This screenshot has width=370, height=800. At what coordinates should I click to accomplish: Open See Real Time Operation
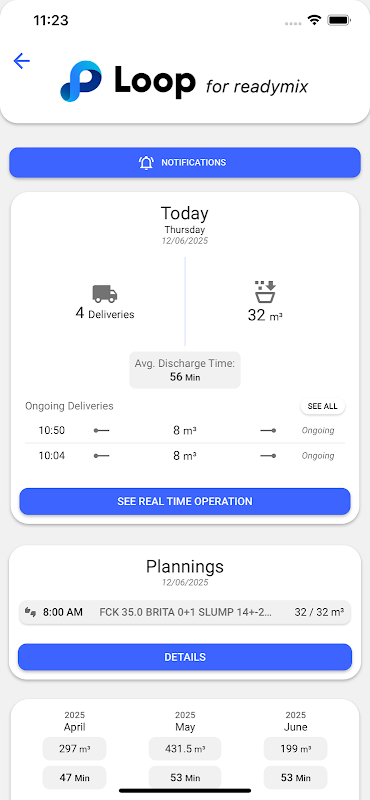pos(185,502)
